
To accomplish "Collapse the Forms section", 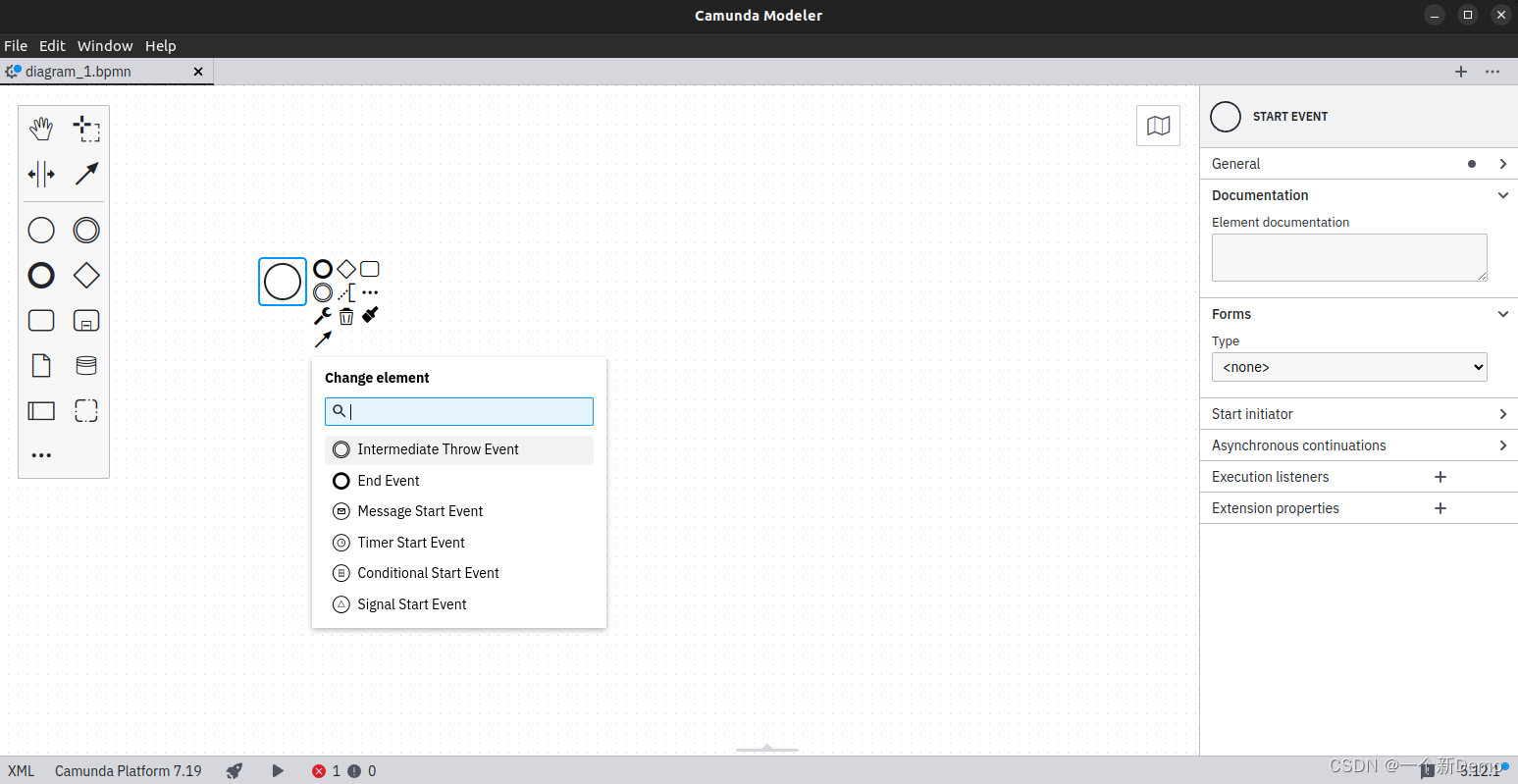I will click(x=1358, y=314).
